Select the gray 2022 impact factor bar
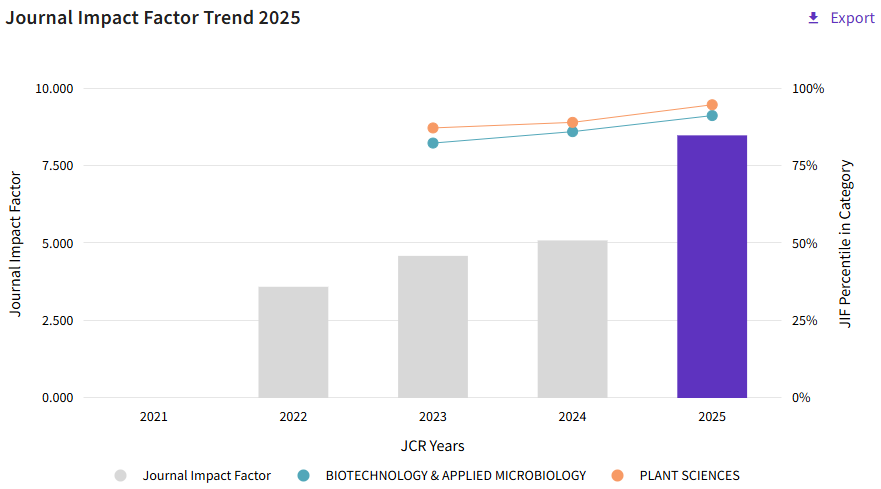 point(293,342)
